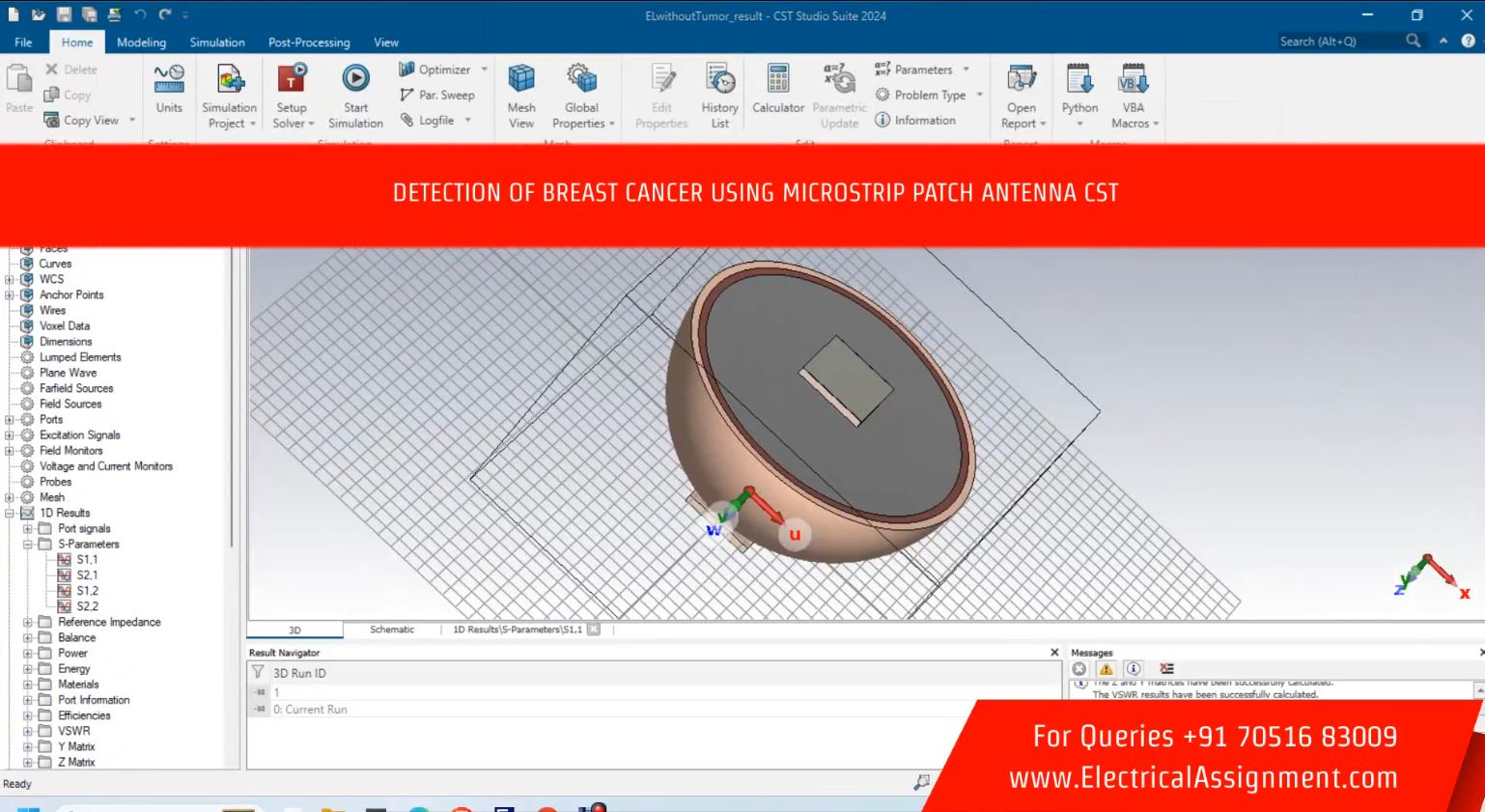Toggle info messages filter in Messages panel
Screen dimensions: 1485x812
coord(1134,669)
